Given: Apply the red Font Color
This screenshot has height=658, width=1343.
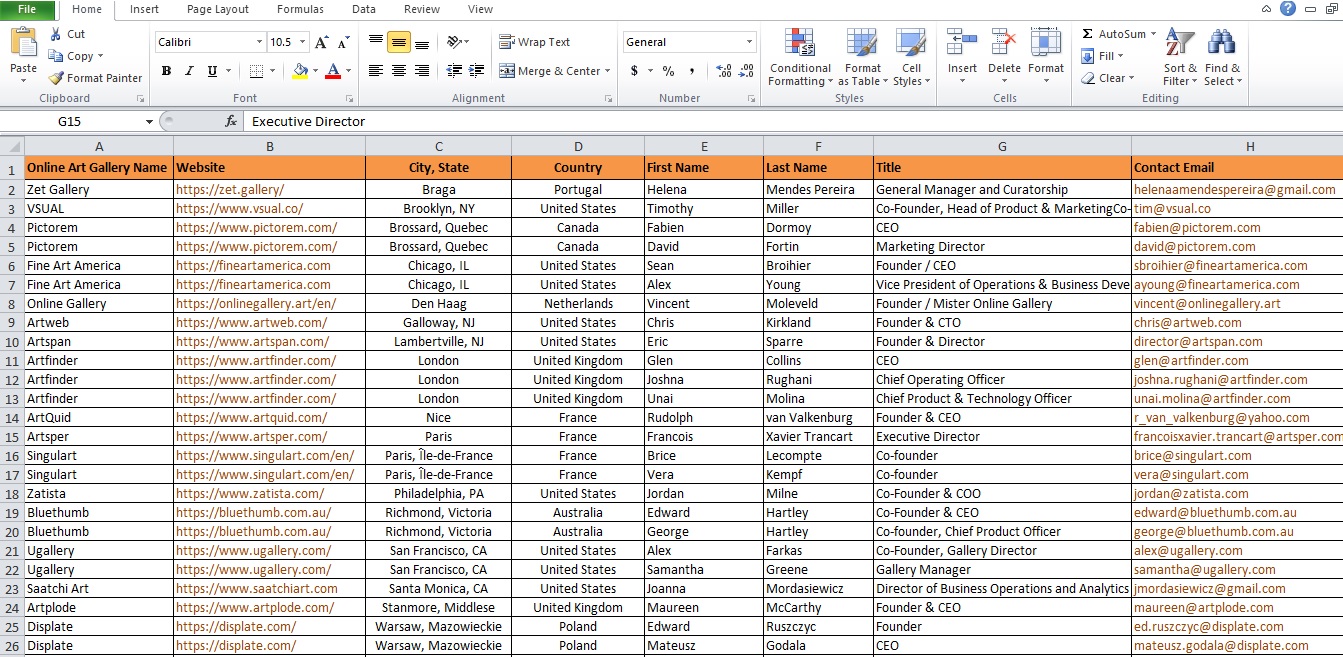Looking at the screenshot, I should pyautogui.click(x=332, y=71).
